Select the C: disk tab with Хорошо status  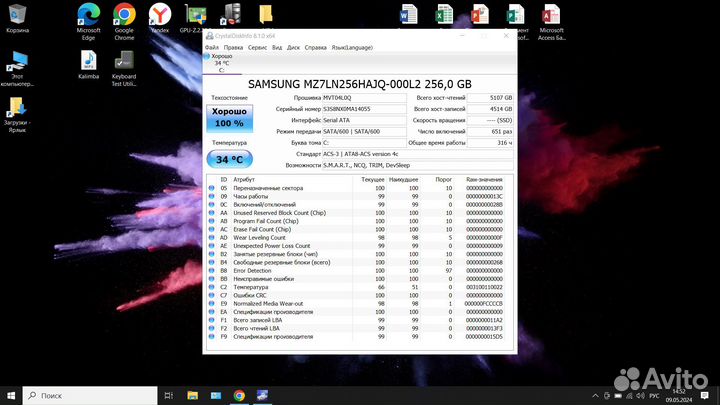click(x=221, y=63)
